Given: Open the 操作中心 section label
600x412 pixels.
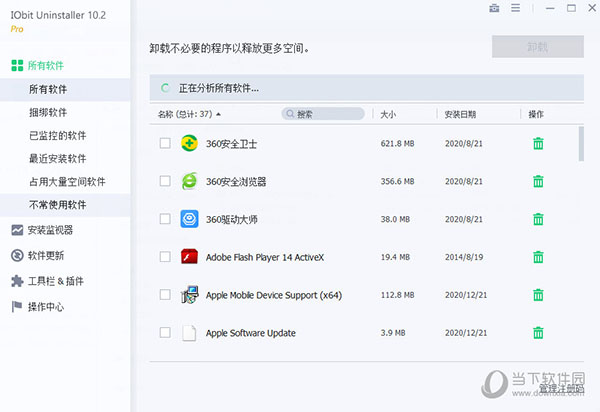Looking at the screenshot, I should pyautogui.click(x=46, y=307).
